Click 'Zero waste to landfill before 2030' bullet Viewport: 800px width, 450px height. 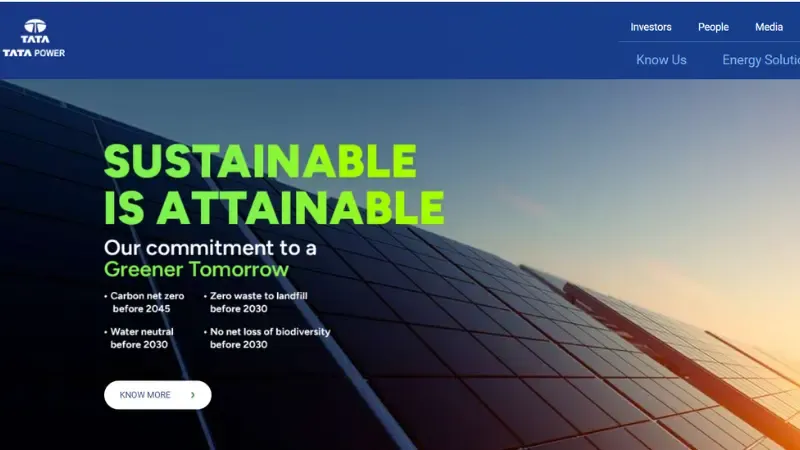click(256, 302)
